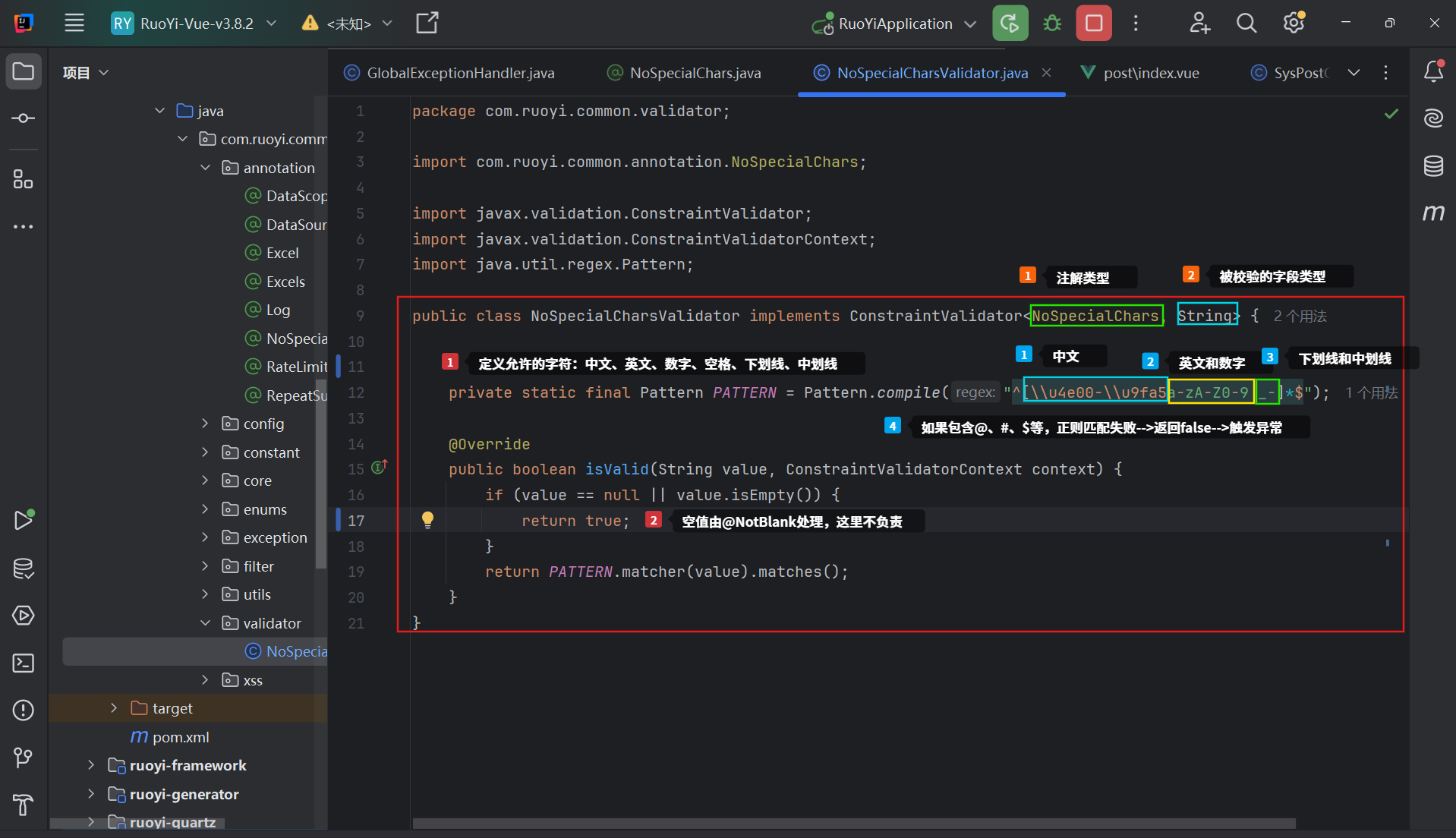Open the main hamburger menu
This screenshot has height=838, width=1456.
74,23
